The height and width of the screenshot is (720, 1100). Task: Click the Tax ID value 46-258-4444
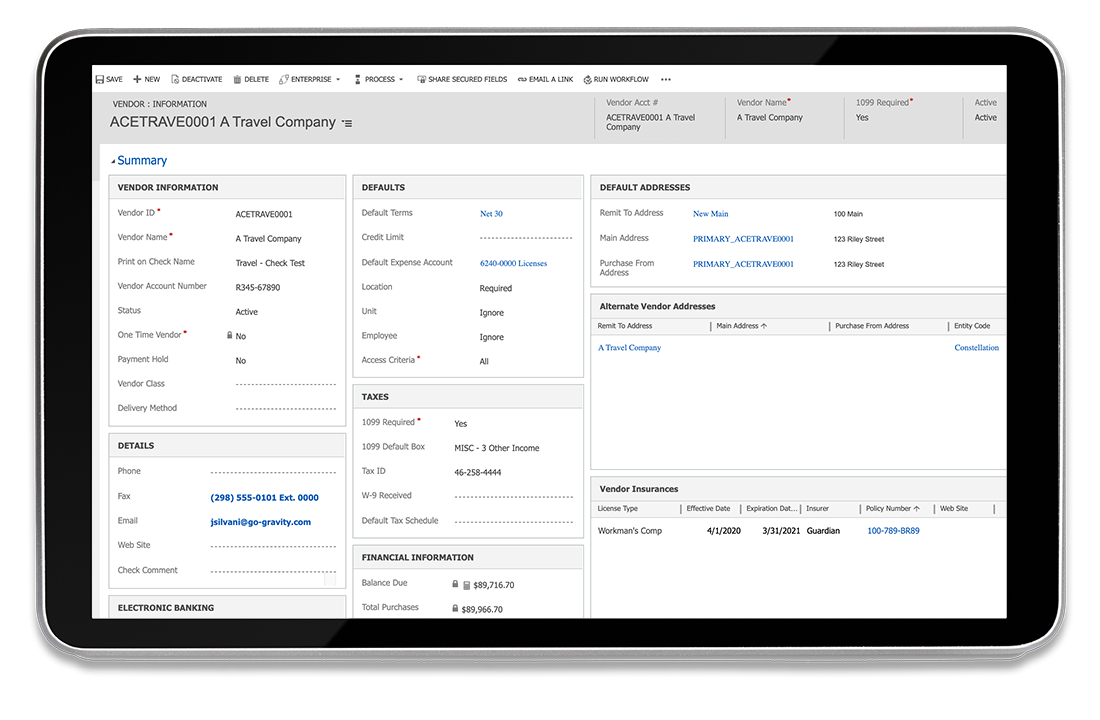478,472
